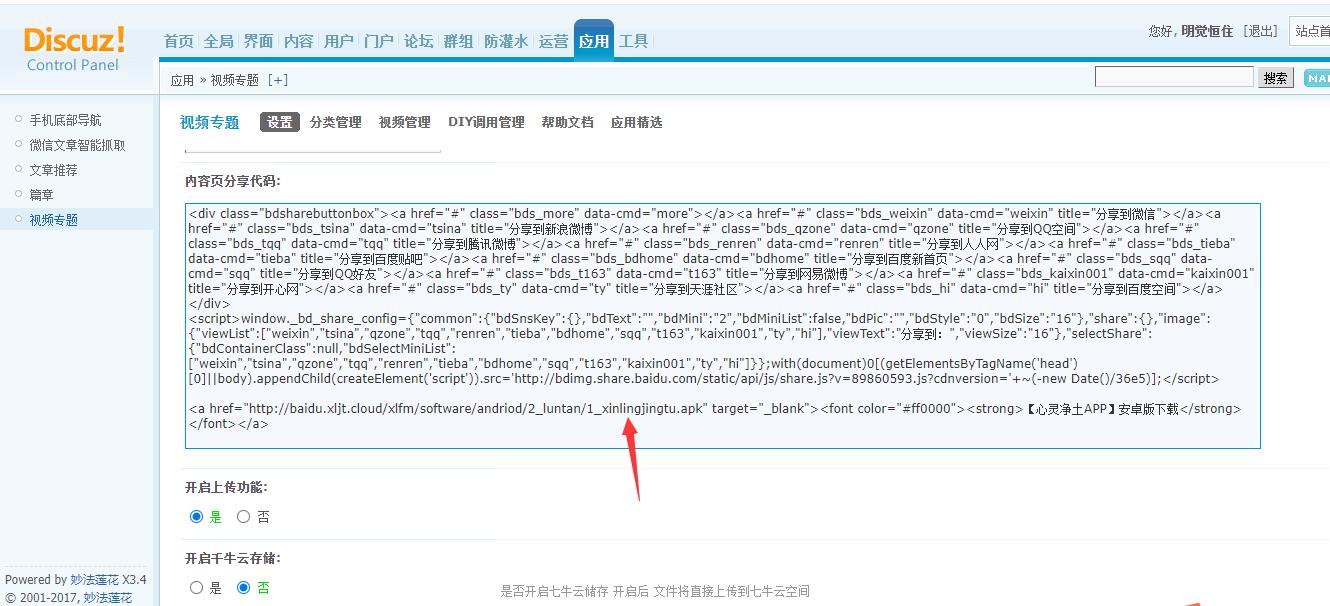
Task: Click the 站点首页 button
Action: coord(1311,31)
